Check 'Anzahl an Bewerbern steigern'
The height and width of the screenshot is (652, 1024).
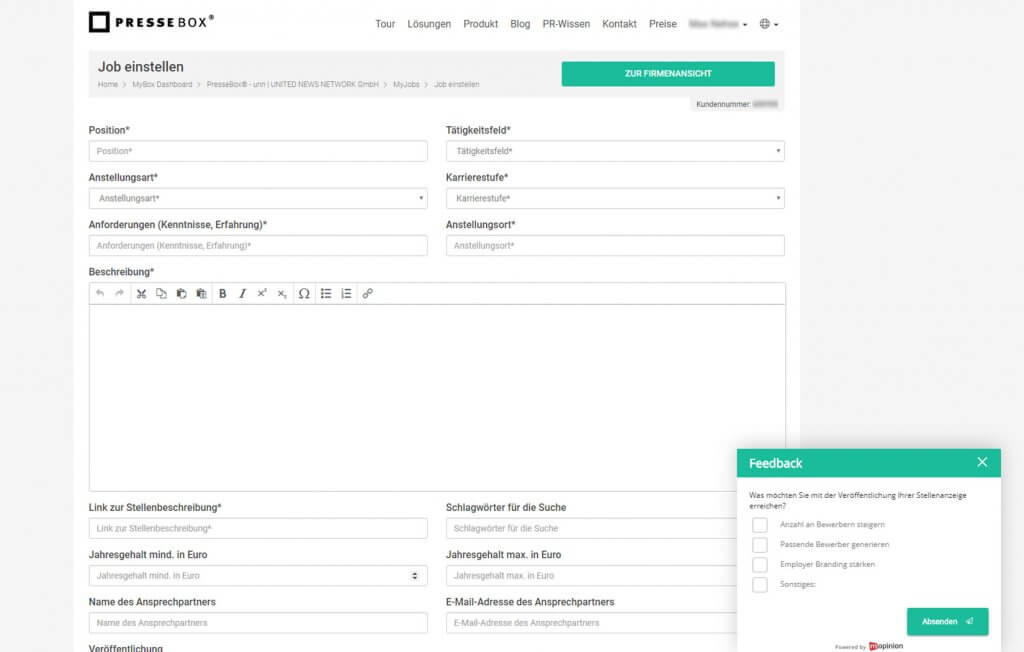click(760, 524)
